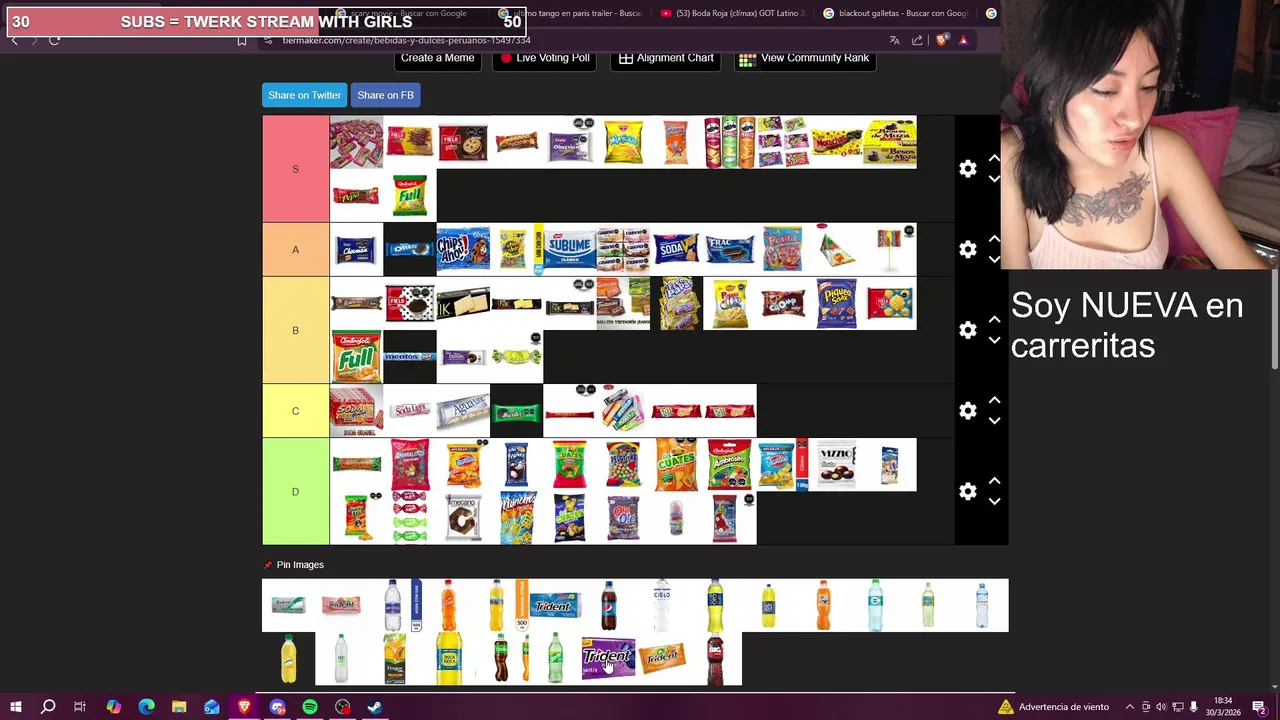Bookmark this page
Image resolution: width=1280 pixels, height=720 pixels.
tap(242, 40)
